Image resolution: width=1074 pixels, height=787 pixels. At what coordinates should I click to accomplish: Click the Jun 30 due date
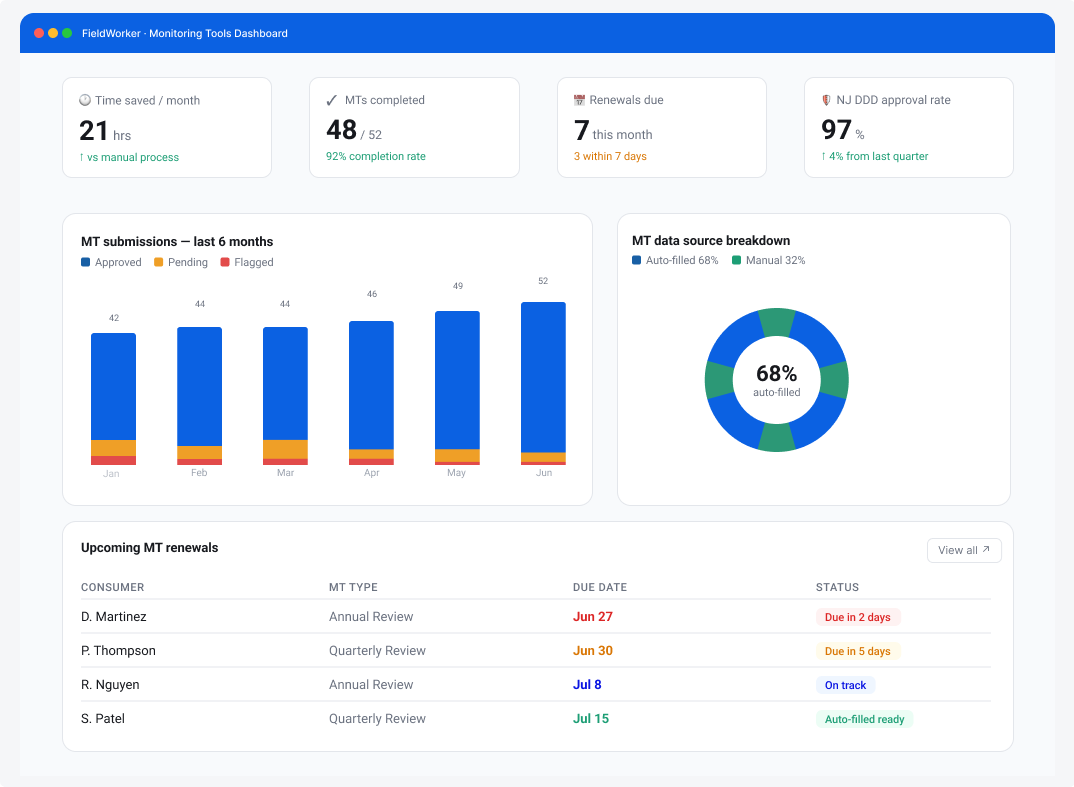pos(592,651)
